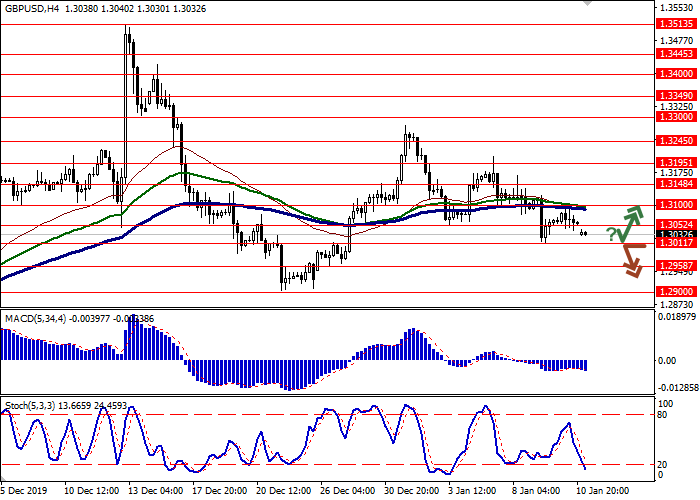The height and width of the screenshot is (500, 700).
Task: Click the current price tag 1.30326
Action: click(x=670, y=234)
